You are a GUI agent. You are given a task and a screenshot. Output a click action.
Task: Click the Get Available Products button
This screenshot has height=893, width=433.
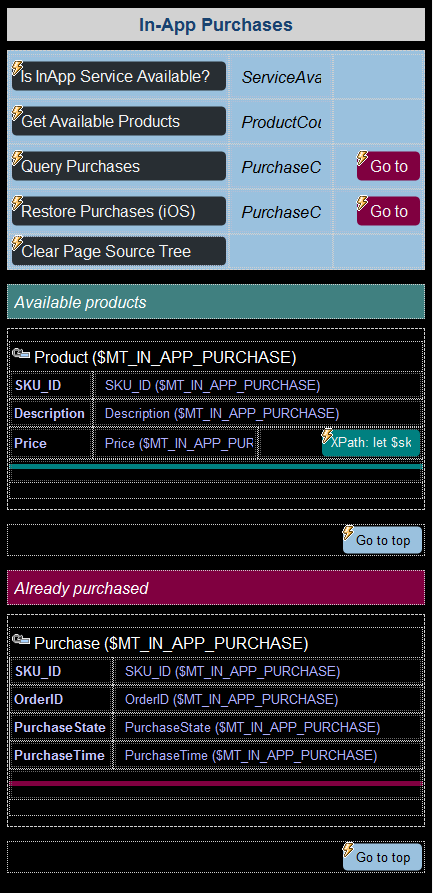tap(119, 121)
